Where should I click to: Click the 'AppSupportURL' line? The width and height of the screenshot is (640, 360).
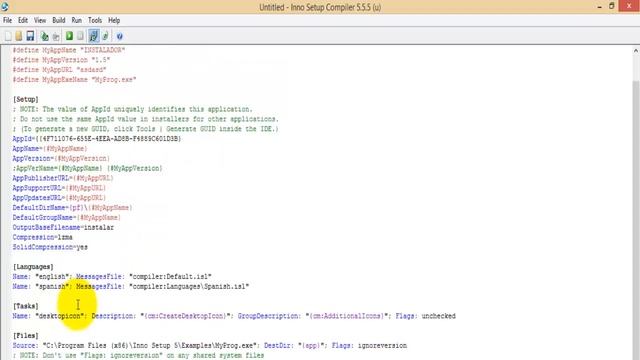tap(59, 188)
